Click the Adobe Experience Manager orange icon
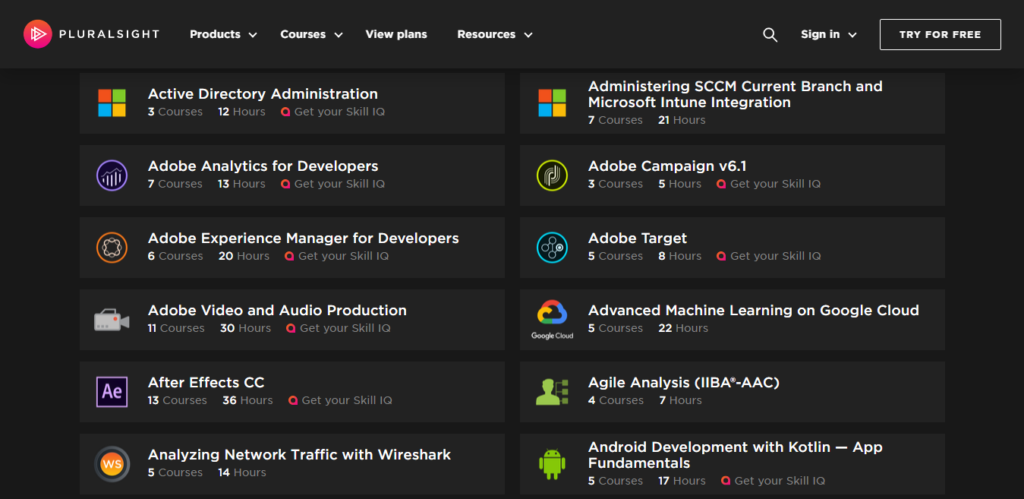The height and width of the screenshot is (499, 1024). (112, 247)
